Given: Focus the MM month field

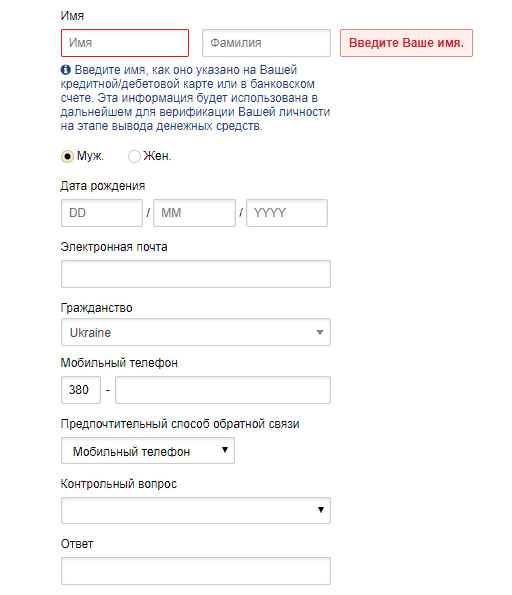Looking at the screenshot, I should [194, 213].
